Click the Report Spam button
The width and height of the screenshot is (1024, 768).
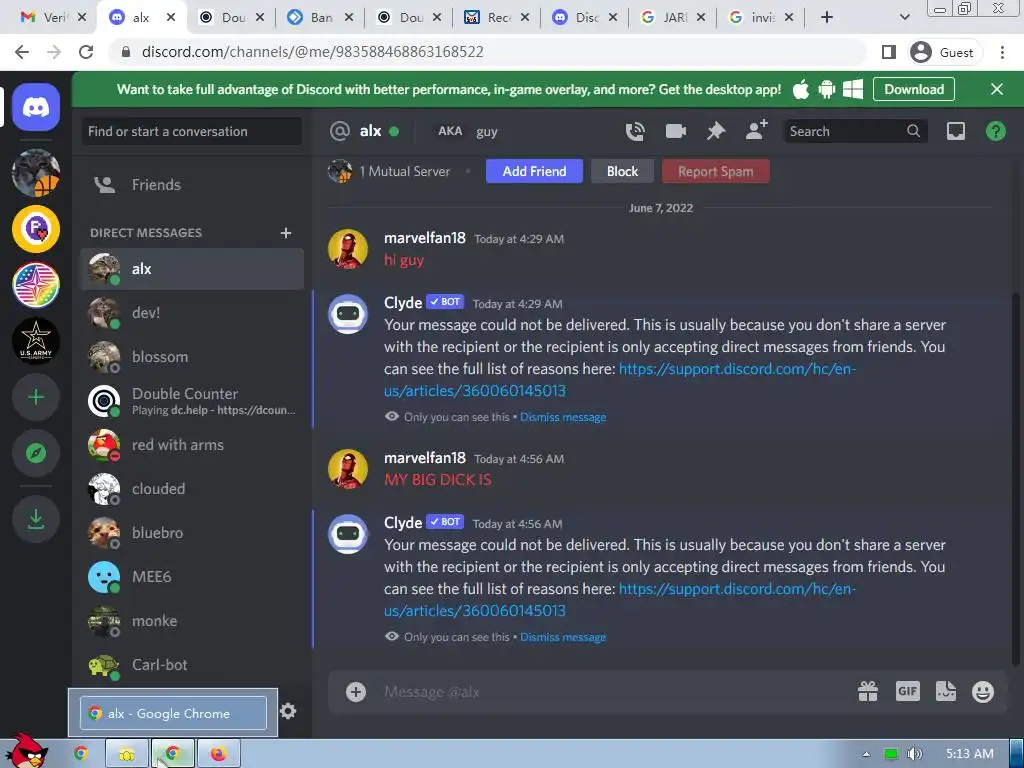716,172
